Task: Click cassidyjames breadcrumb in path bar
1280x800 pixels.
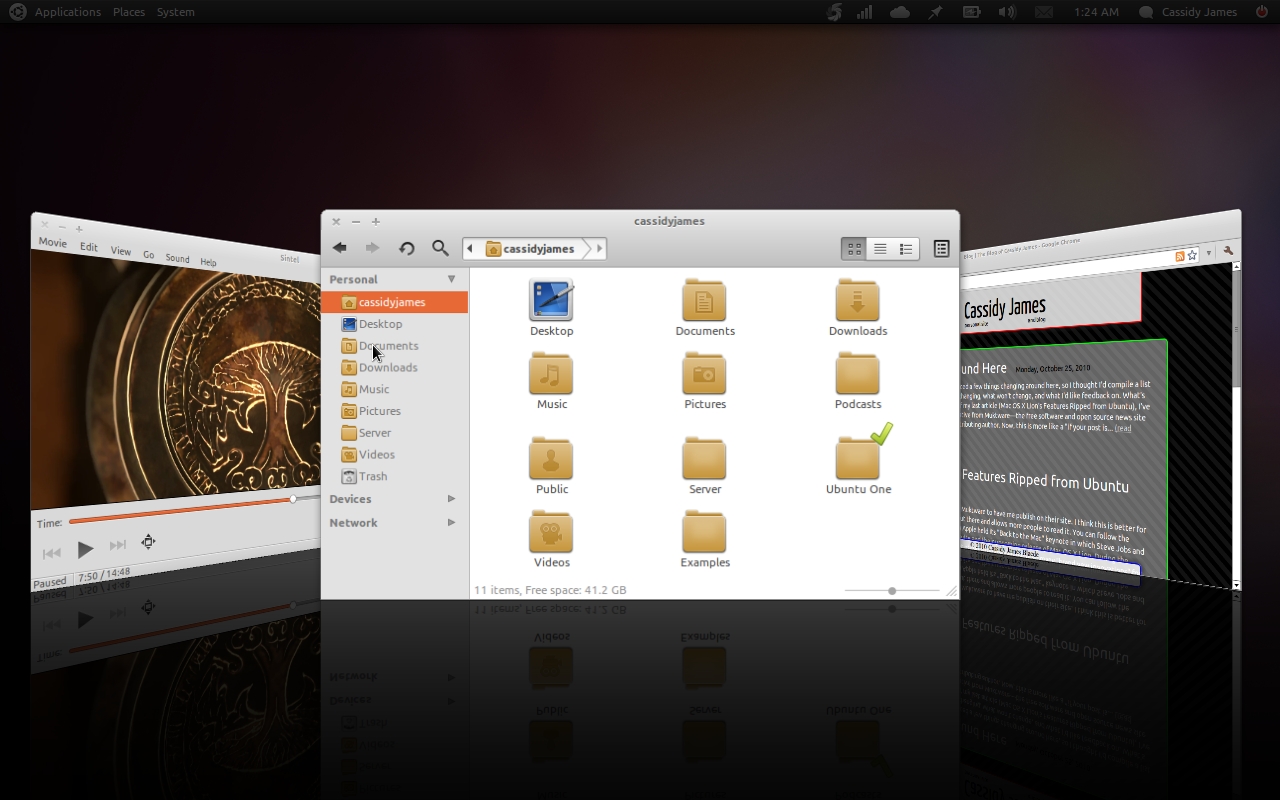Action: (x=530, y=249)
